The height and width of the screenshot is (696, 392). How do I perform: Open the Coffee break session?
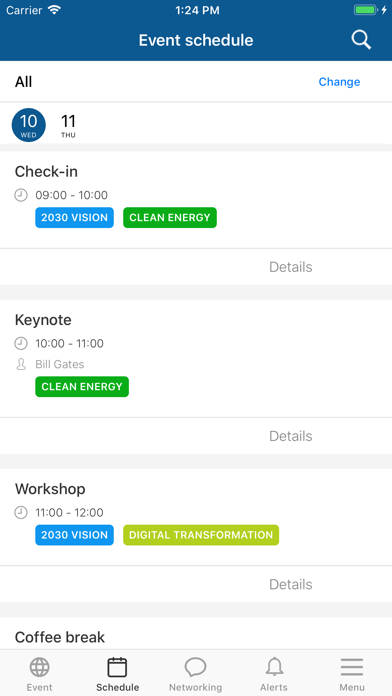point(60,637)
